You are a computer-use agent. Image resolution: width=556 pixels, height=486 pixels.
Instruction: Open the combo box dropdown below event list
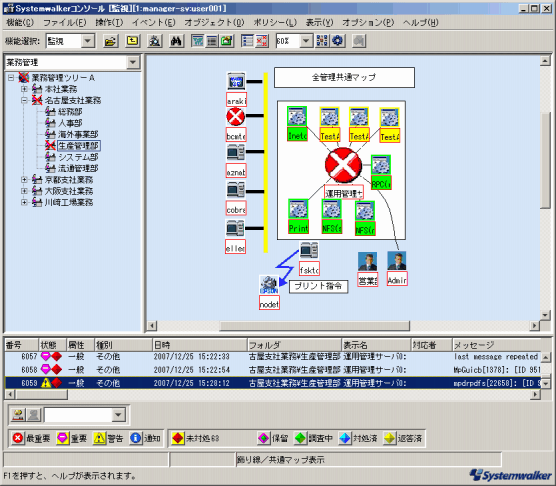coord(118,415)
